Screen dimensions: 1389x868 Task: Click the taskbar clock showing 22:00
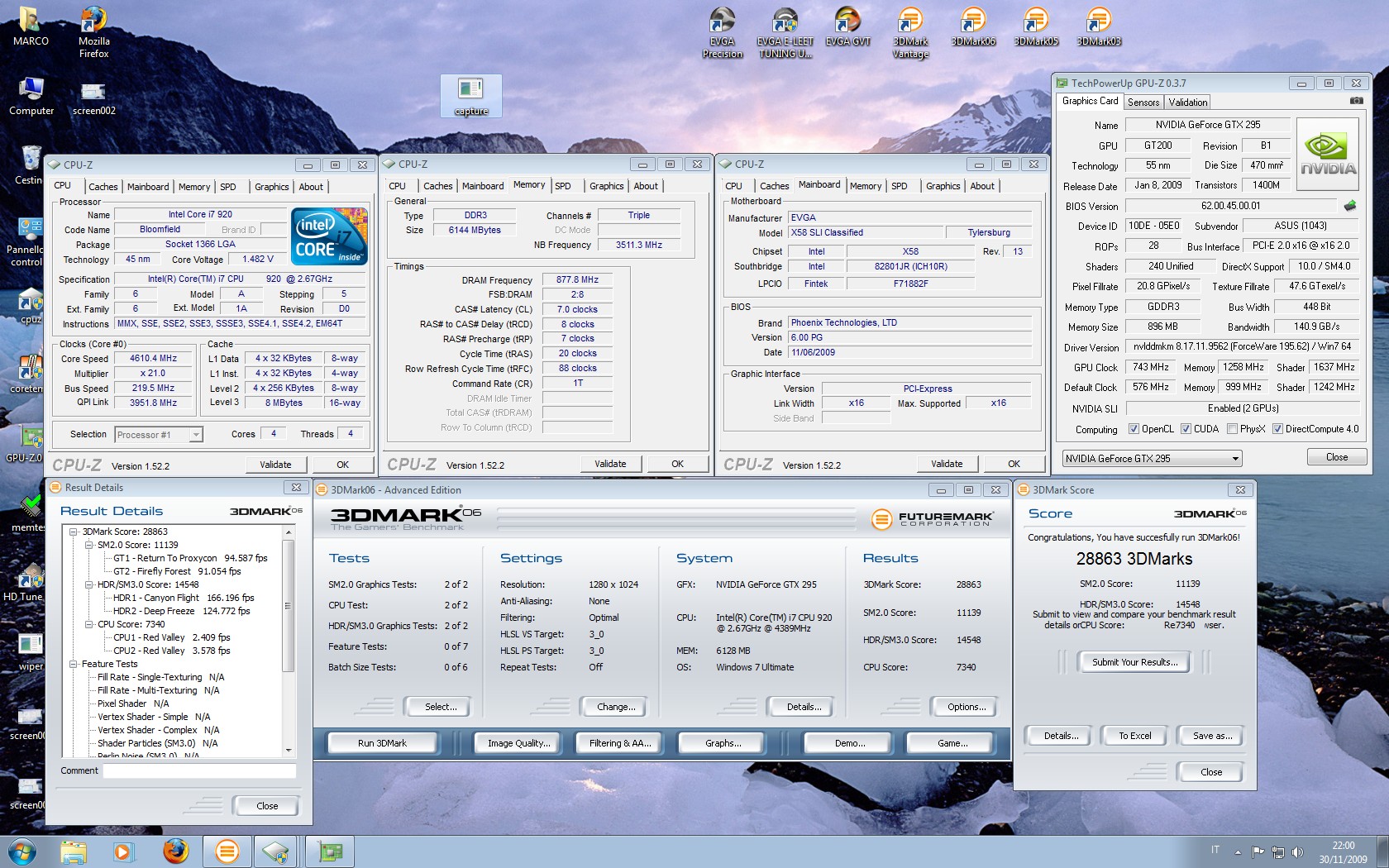coord(1343,852)
